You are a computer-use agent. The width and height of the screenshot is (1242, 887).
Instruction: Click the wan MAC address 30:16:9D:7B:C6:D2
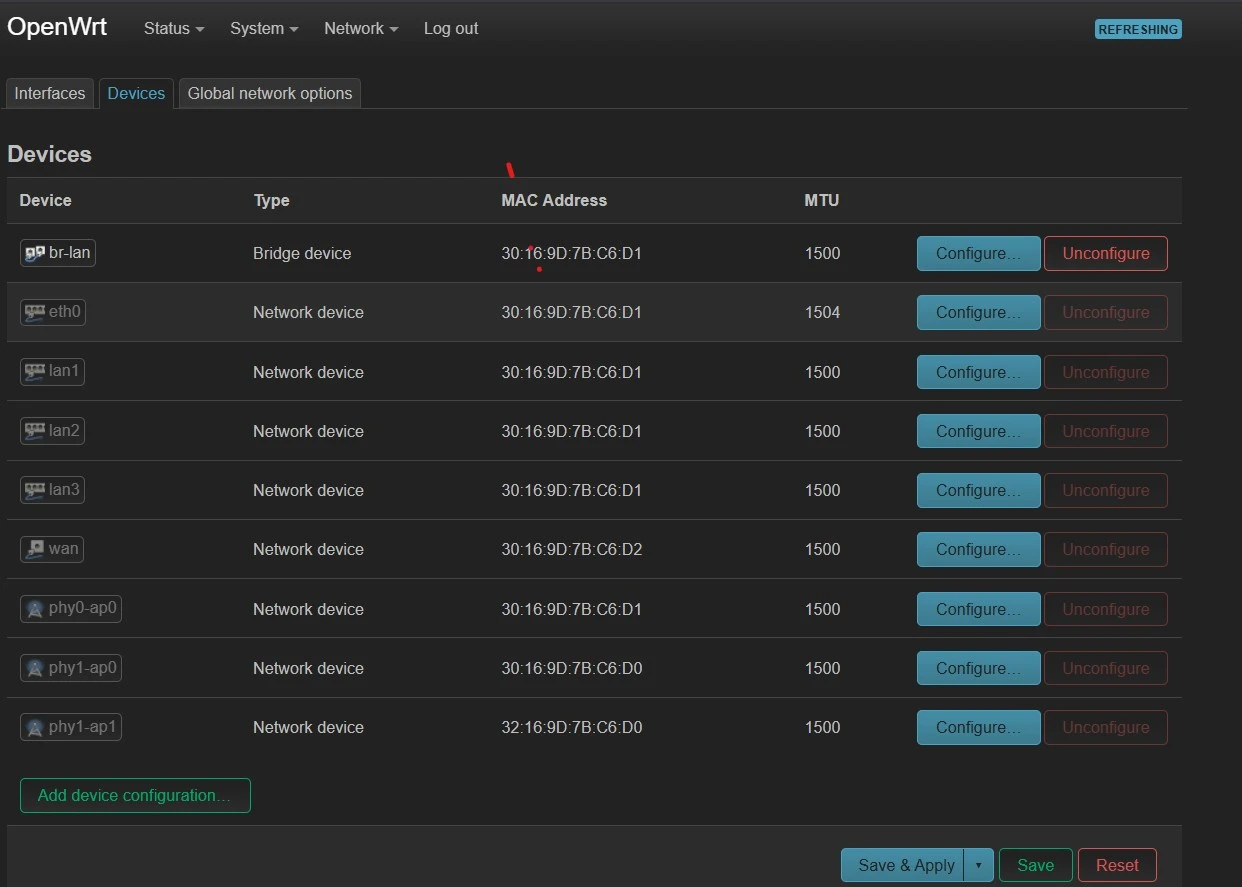pyautogui.click(x=572, y=549)
